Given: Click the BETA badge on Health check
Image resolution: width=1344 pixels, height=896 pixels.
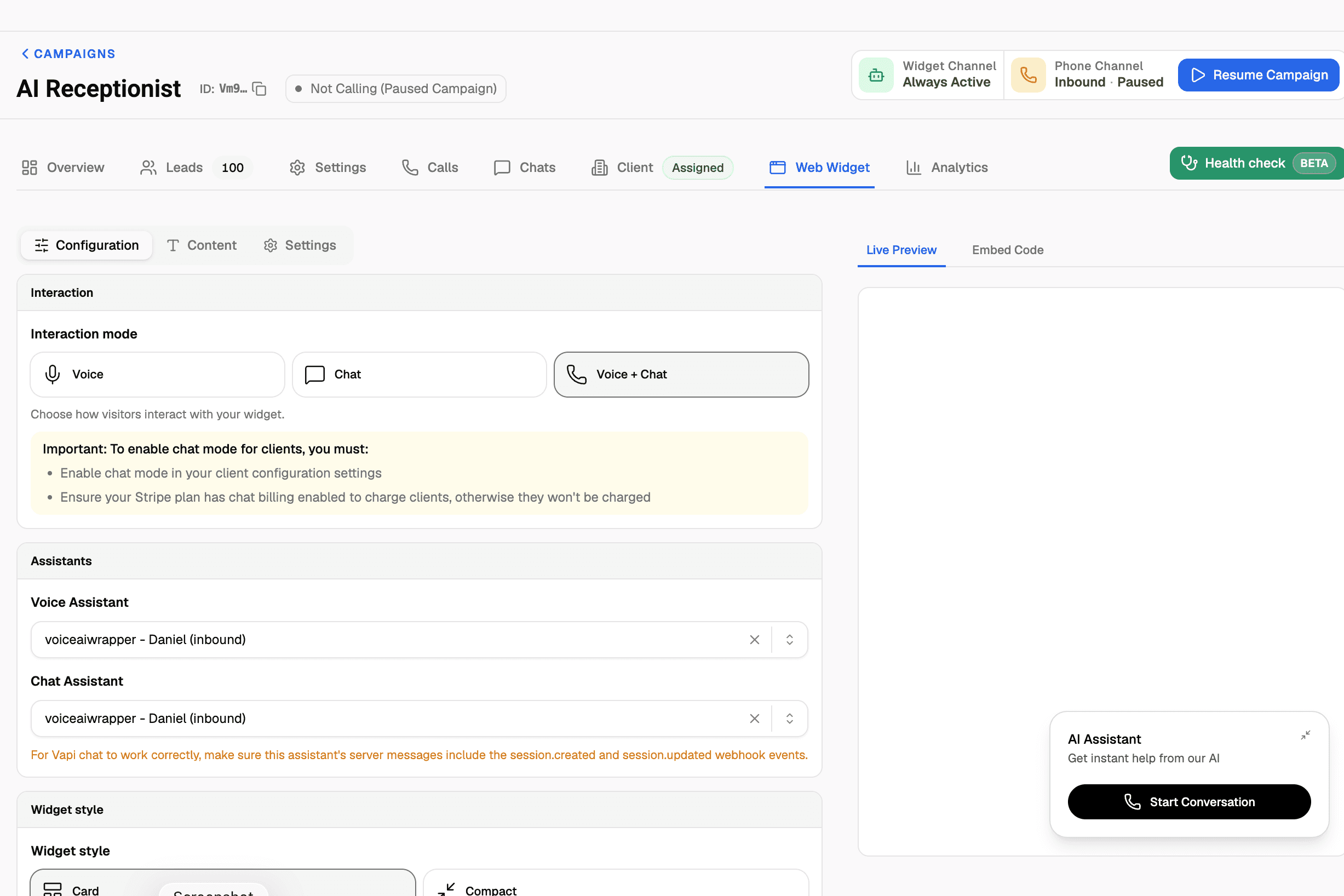Looking at the screenshot, I should click(x=1314, y=163).
